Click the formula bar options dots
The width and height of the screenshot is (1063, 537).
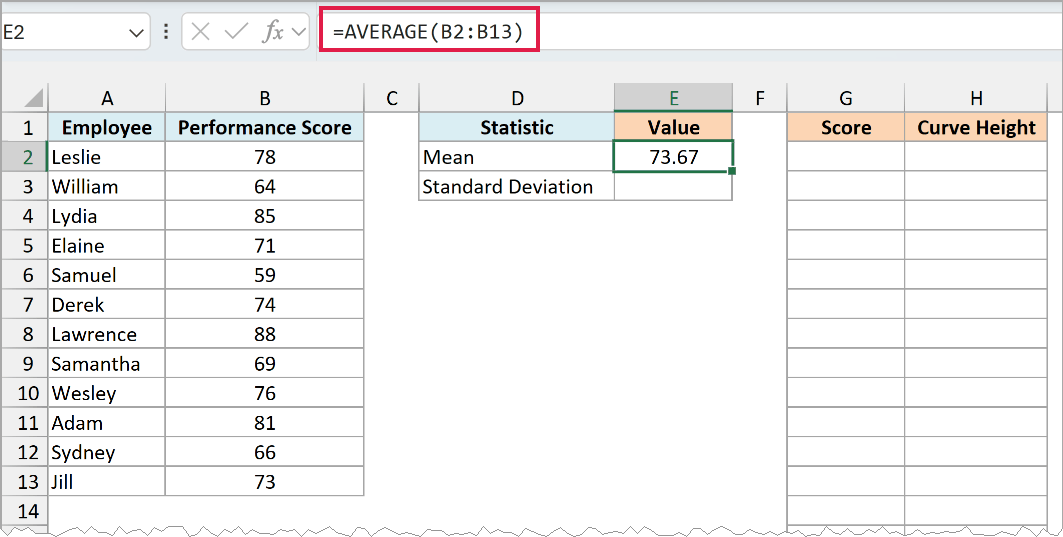(x=166, y=32)
